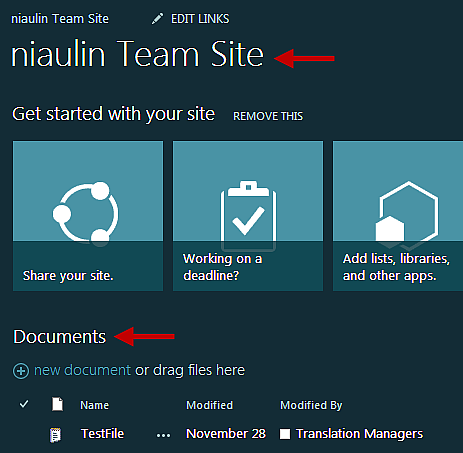Click the TestFile notepad file icon
Screen dimensions: 463x453
tap(55, 435)
